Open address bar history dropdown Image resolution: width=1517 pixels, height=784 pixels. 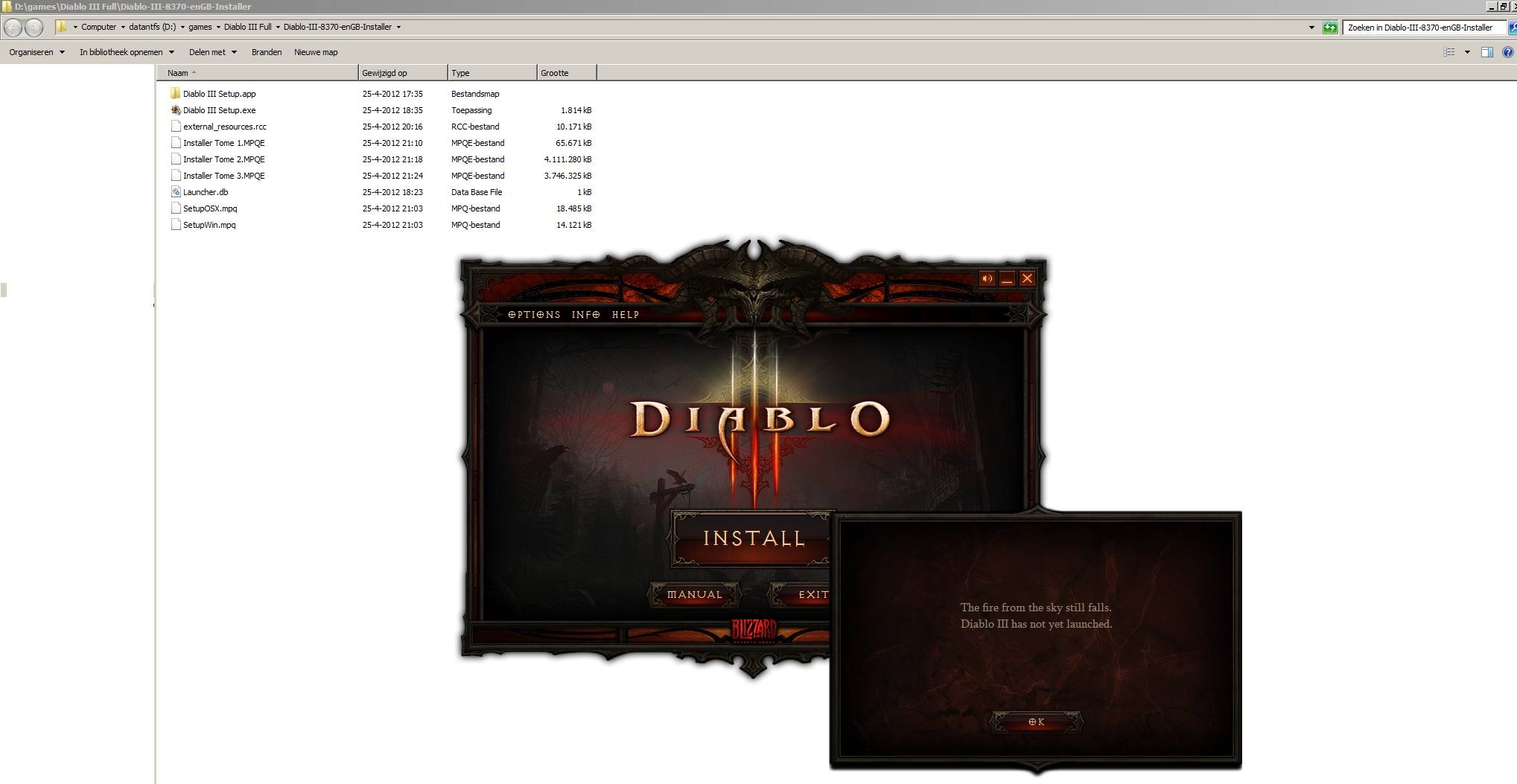tap(1311, 28)
